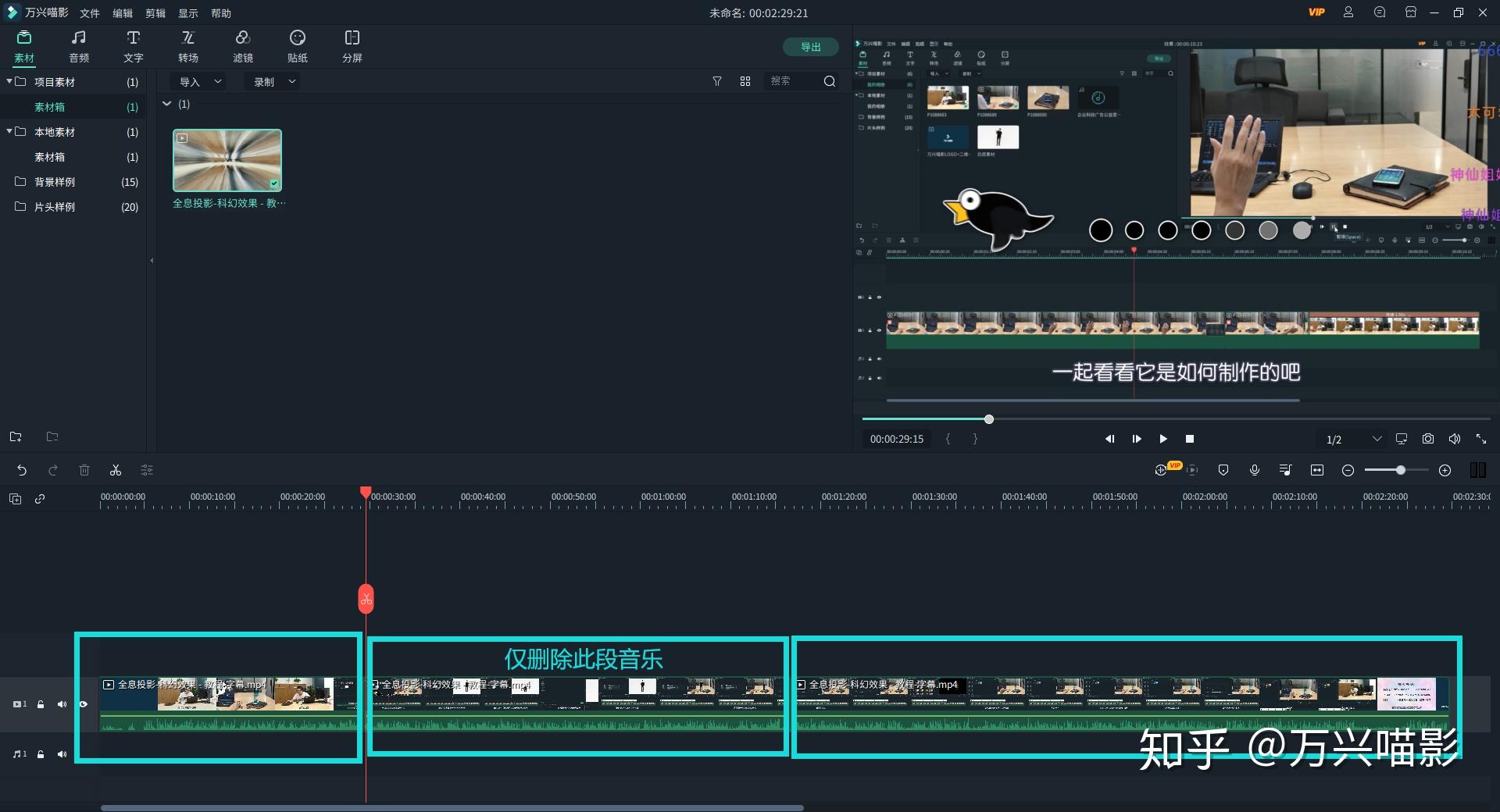Fit timeline to window width

click(1317, 470)
